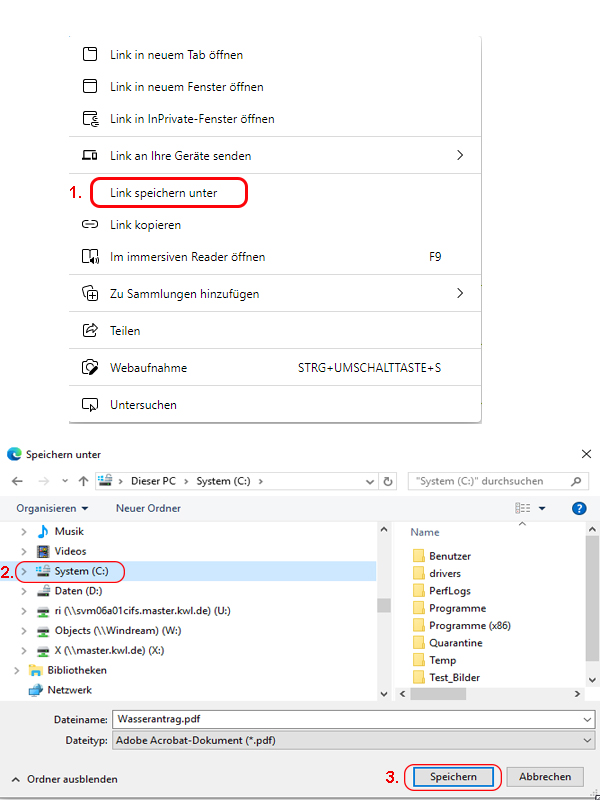Select the drivers folder
The height and width of the screenshot is (800, 600).
pos(444,573)
